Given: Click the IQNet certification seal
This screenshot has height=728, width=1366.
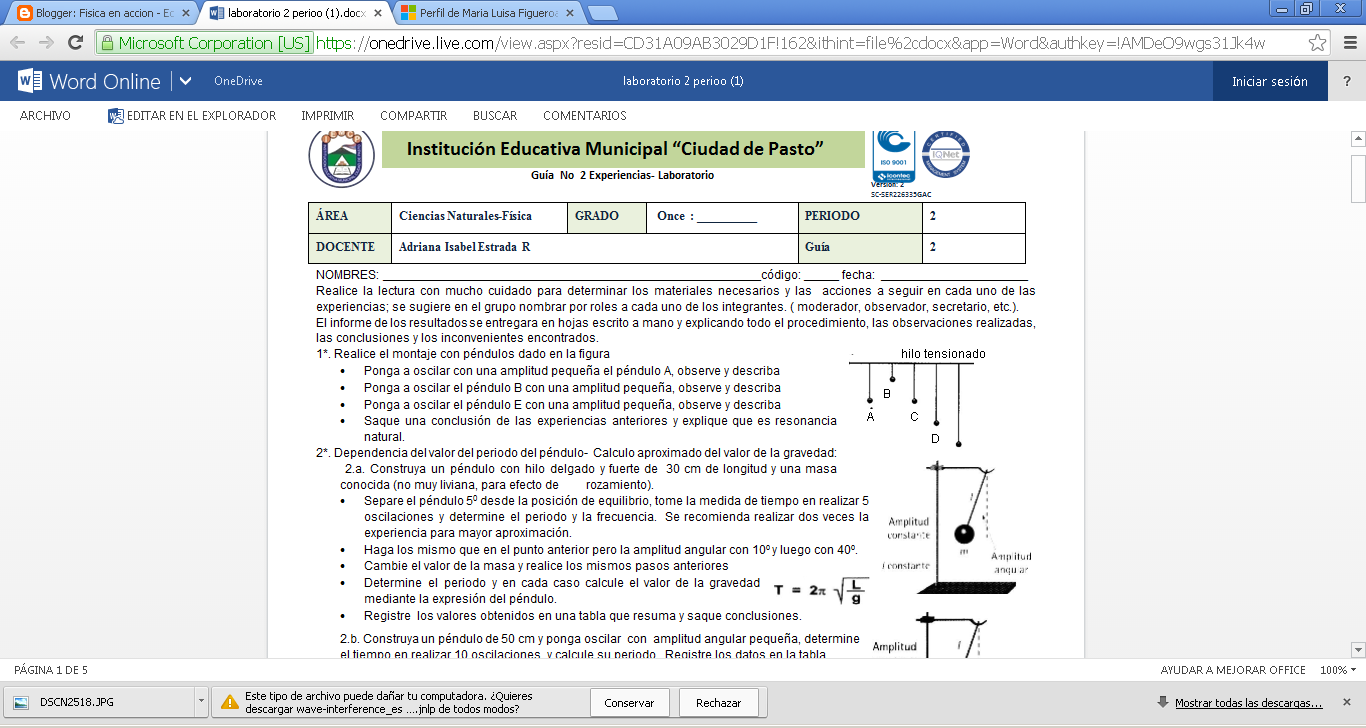Looking at the screenshot, I should point(945,155).
